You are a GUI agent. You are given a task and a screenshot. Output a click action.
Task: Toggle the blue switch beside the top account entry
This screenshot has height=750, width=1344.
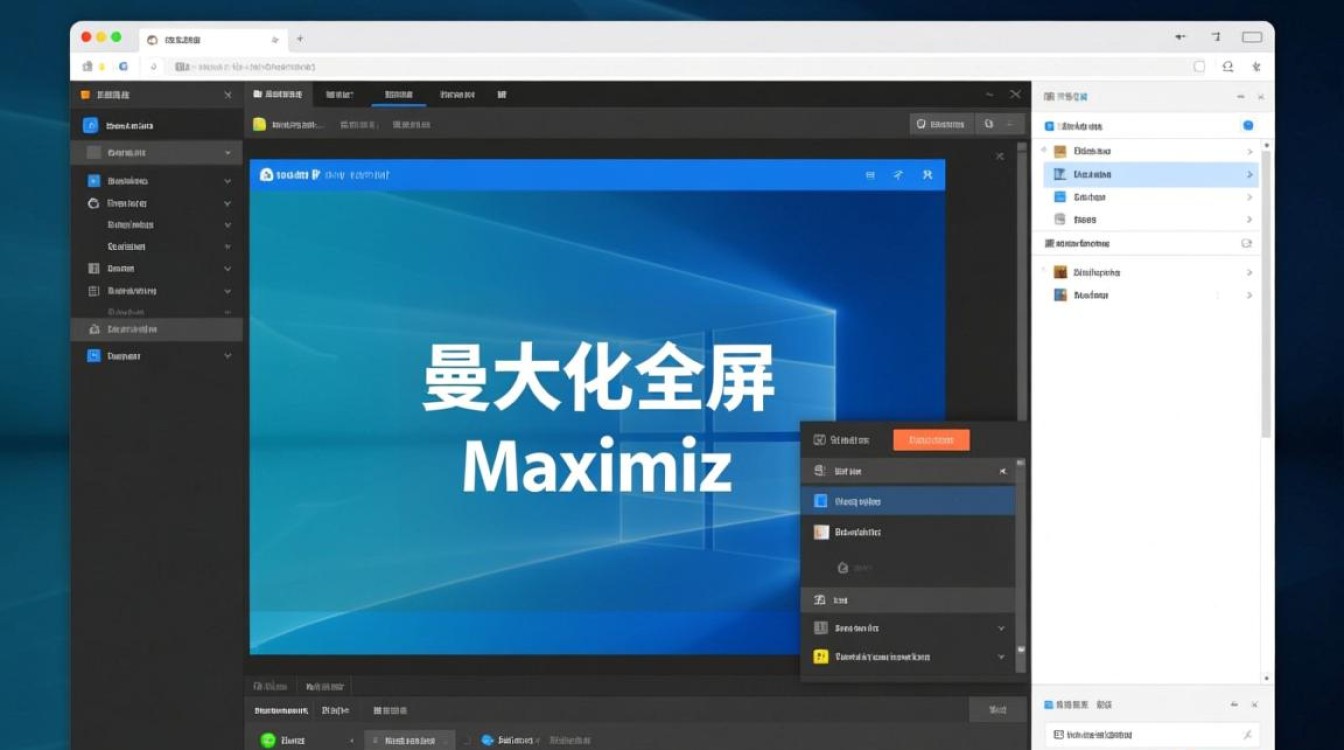(1246, 125)
